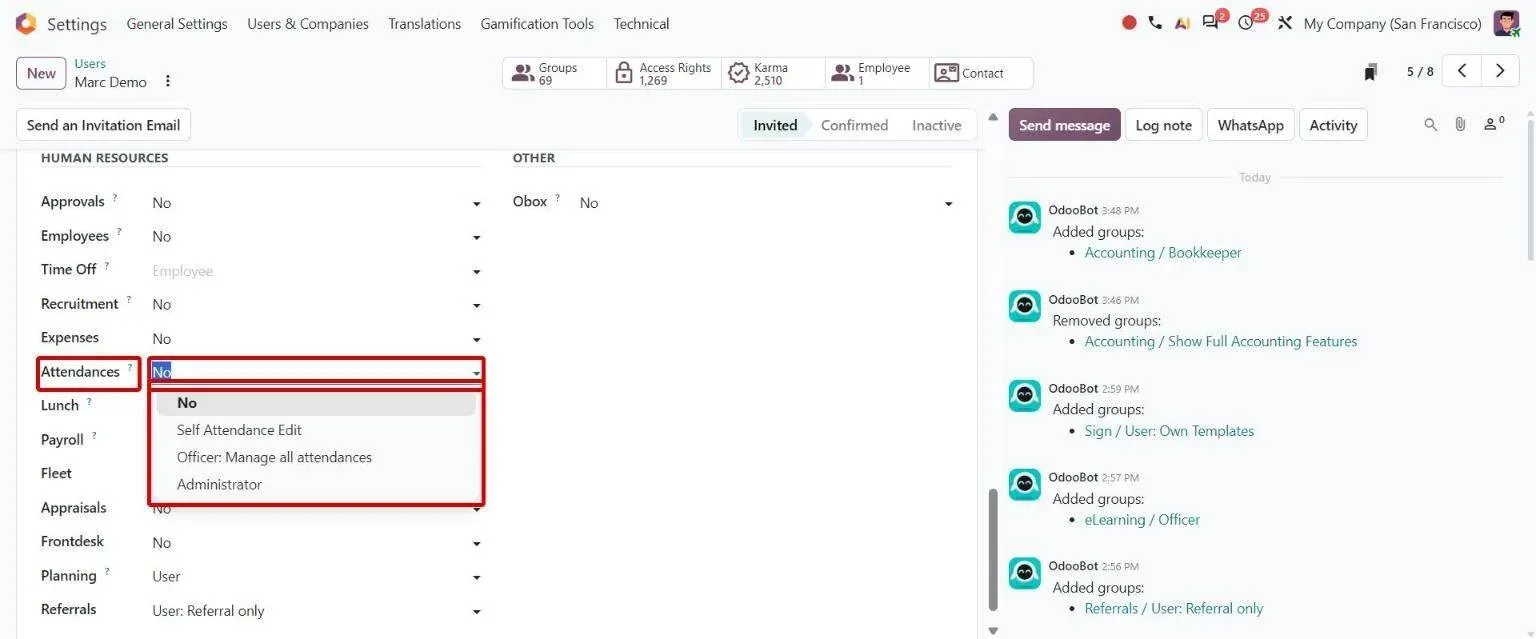Screen dimensions: 1536x639
Task: Open the Approvals dropdown
Action: [x=316, y=203]
